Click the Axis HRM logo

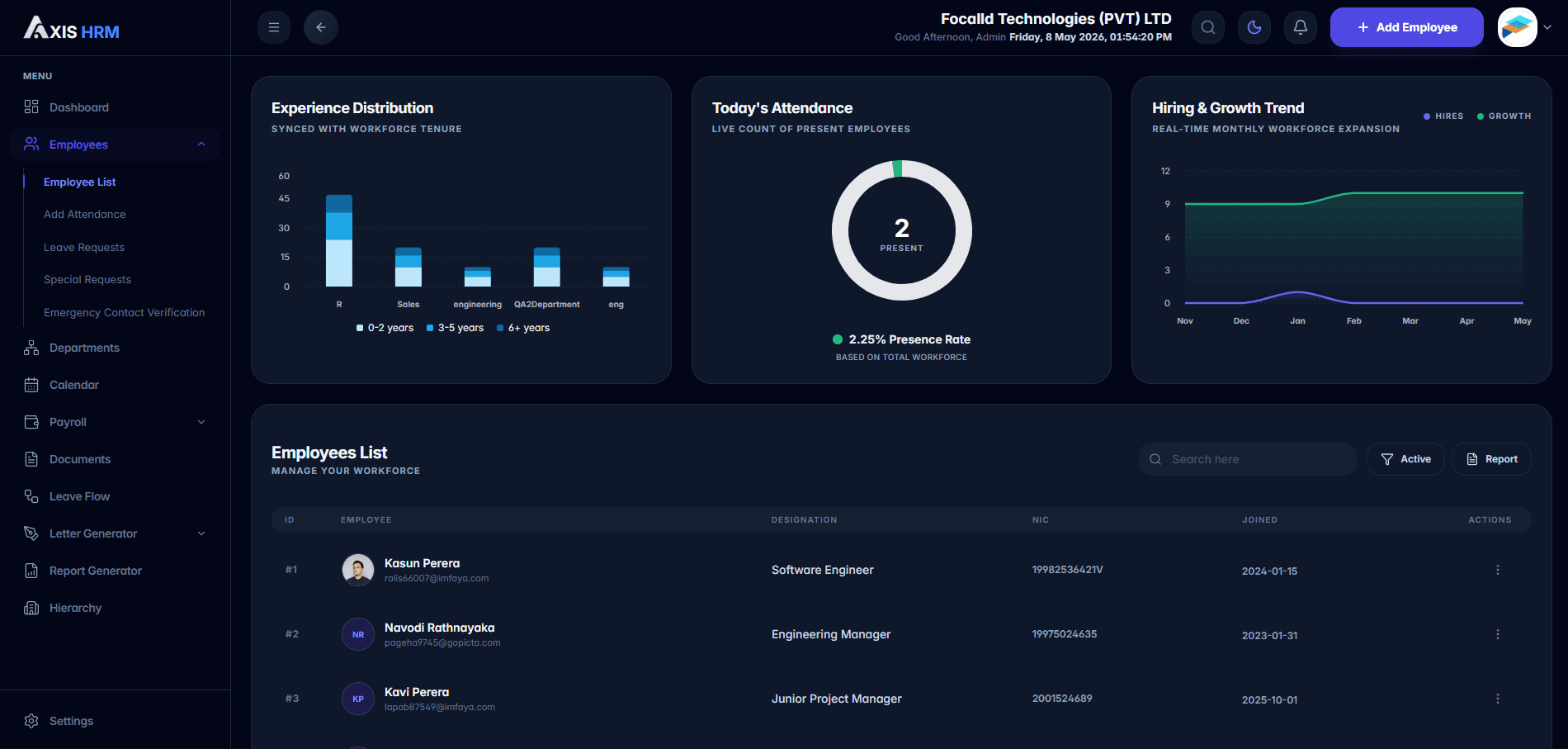coord(72,28)
